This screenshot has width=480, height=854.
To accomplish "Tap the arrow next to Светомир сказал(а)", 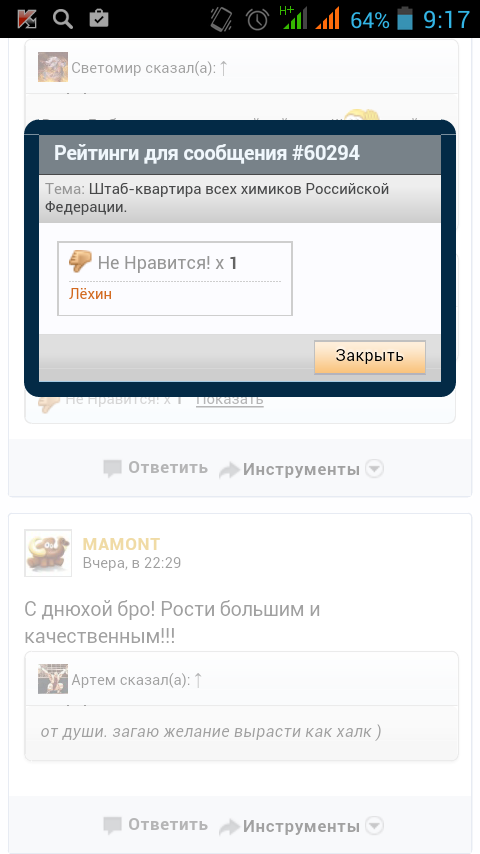I will tap(223, 69).
